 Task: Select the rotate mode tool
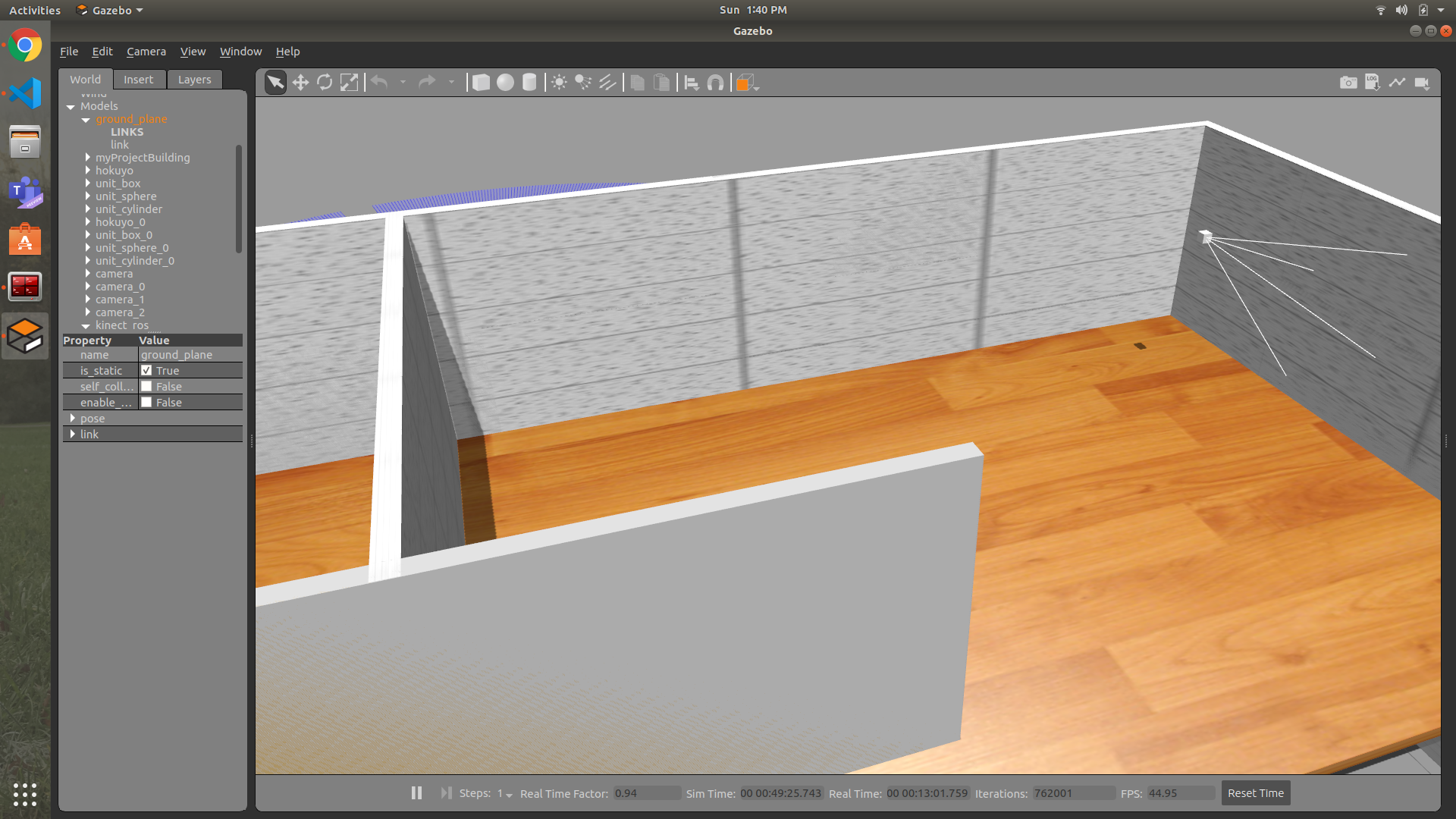325,83
